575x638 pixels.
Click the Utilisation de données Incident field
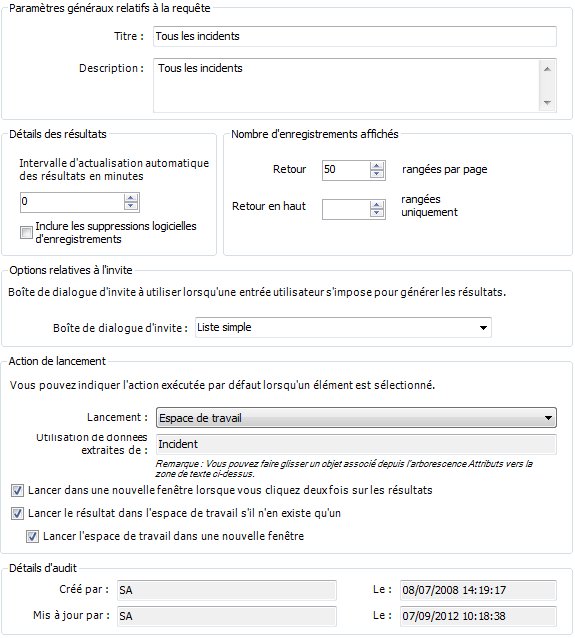[356, 444]
